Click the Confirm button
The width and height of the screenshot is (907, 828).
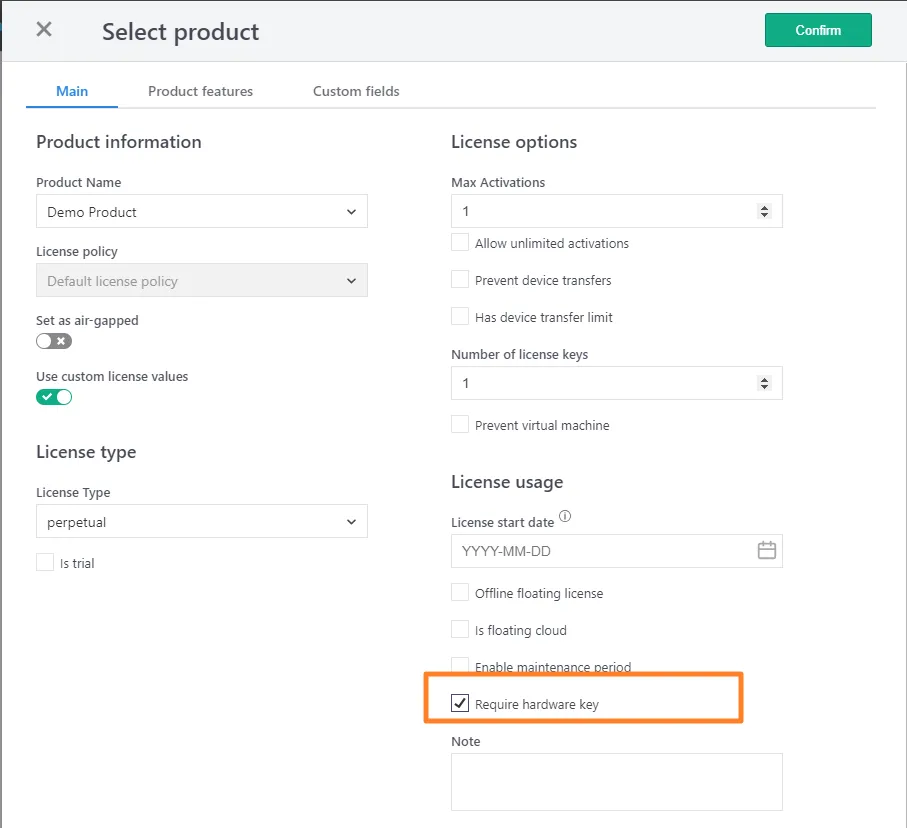coord(817,30)
